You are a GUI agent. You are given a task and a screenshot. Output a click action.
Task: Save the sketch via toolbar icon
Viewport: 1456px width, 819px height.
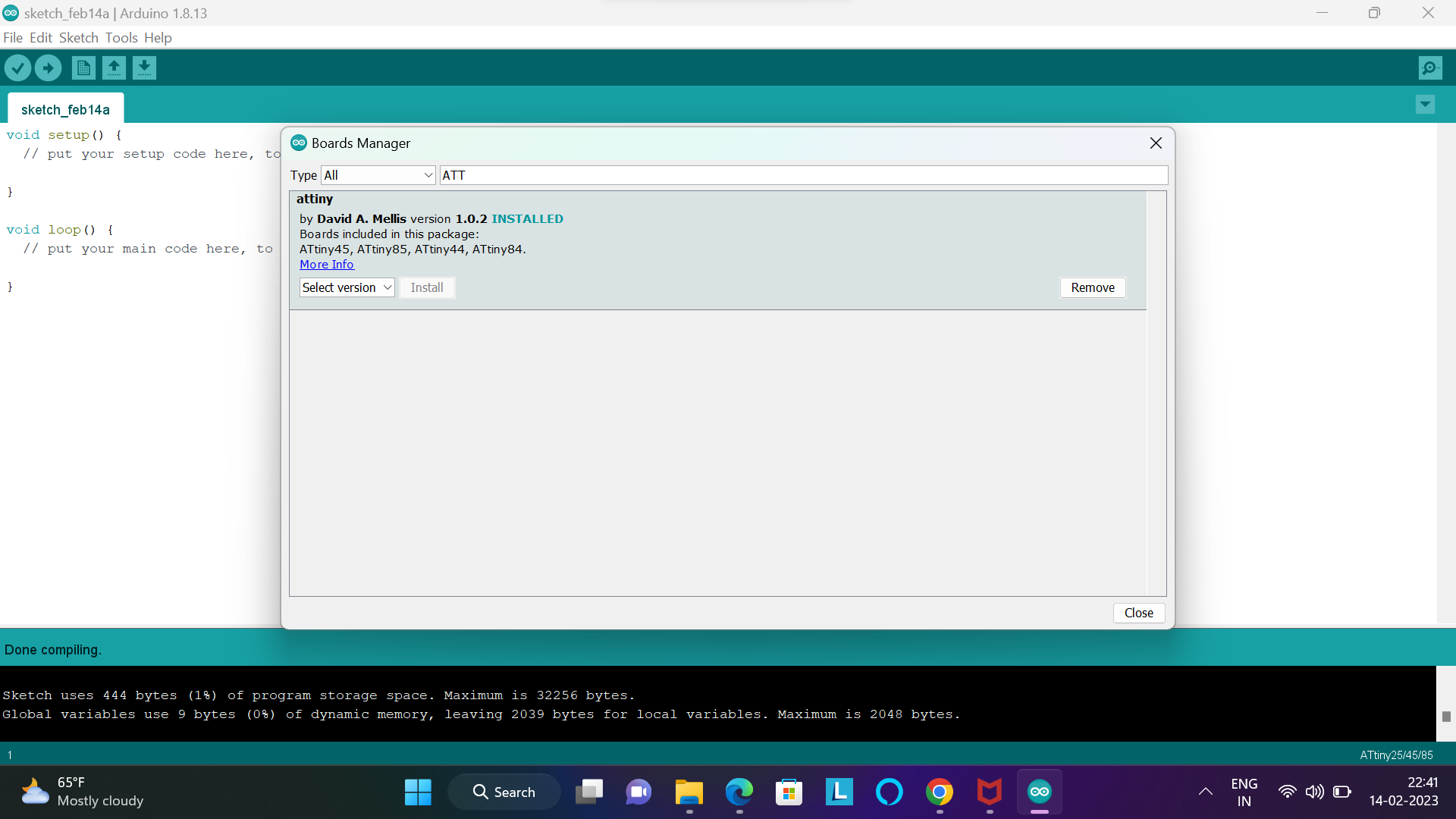144,67
